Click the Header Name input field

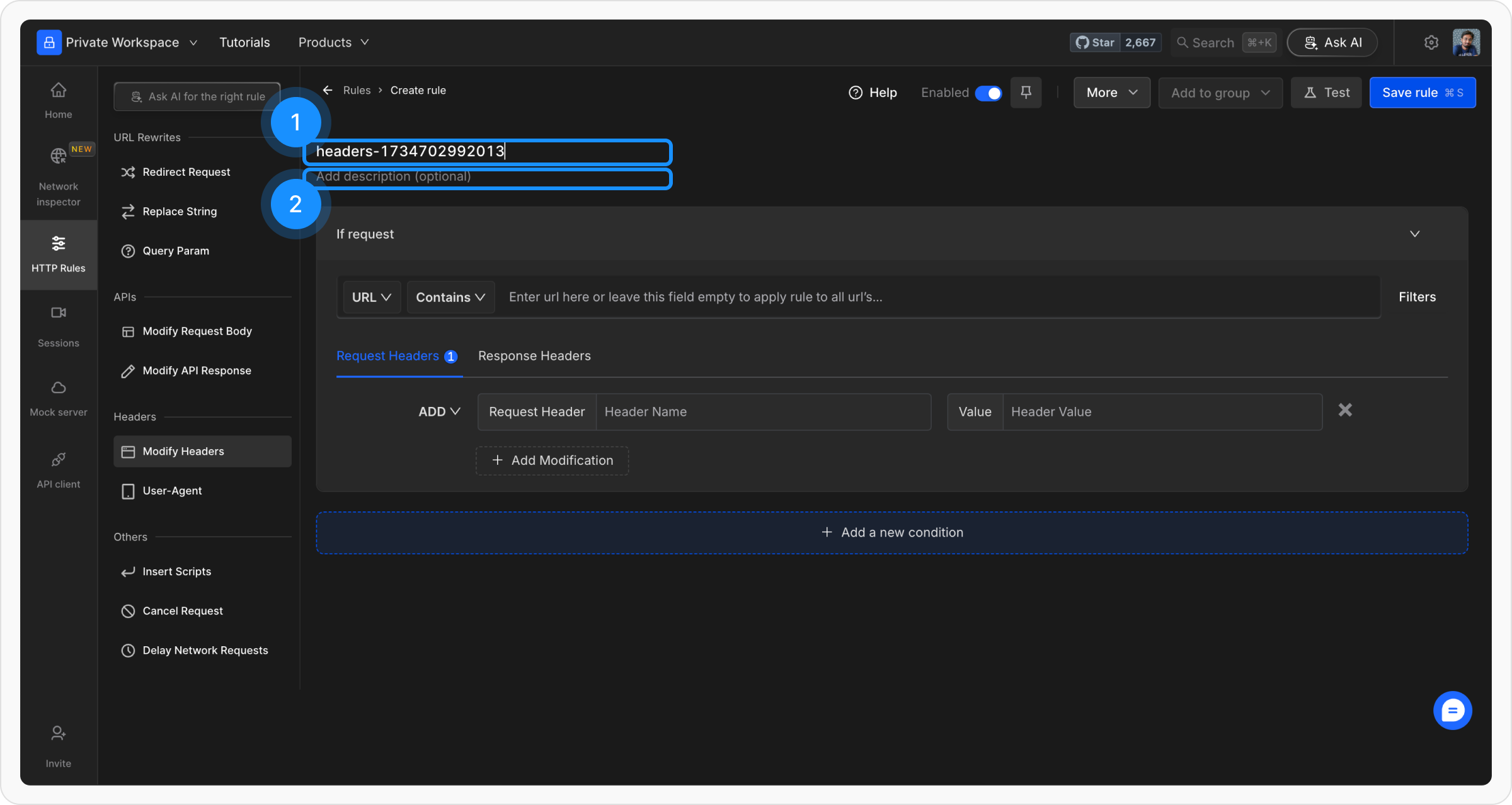pyautogui.click(x=762, y=412)
